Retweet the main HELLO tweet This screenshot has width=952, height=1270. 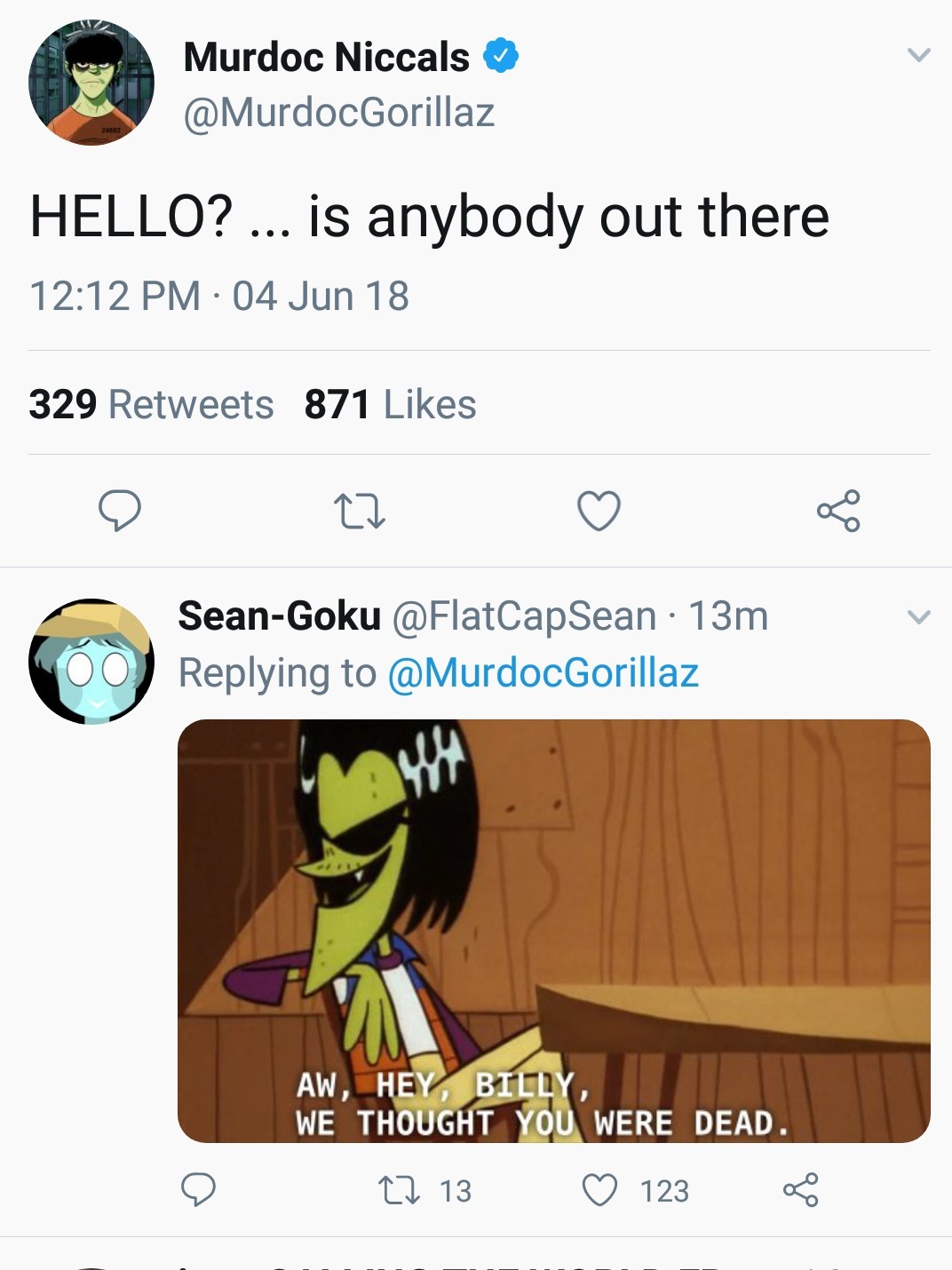point(359,512)
